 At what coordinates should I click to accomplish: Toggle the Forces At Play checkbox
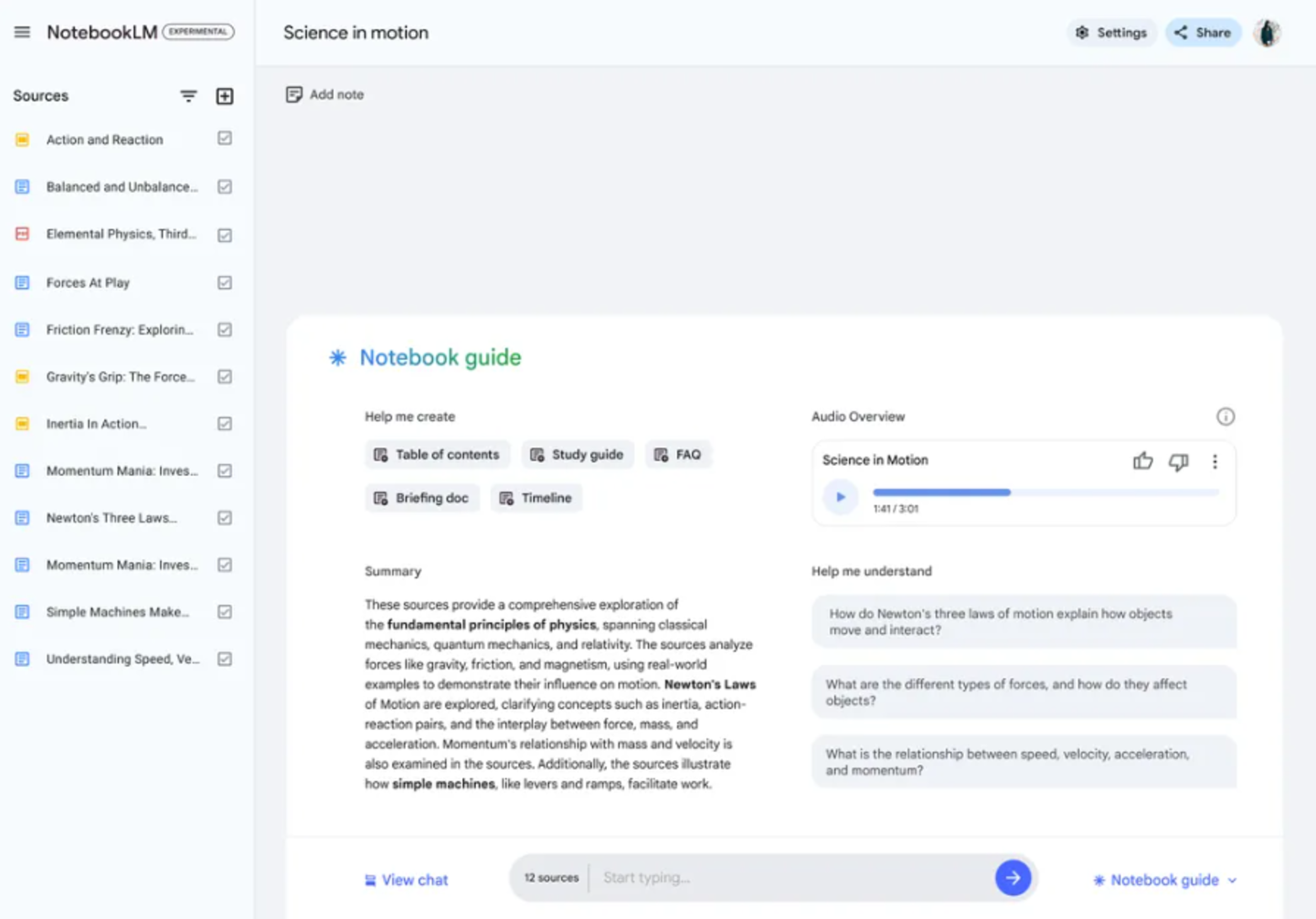[225, 282]
